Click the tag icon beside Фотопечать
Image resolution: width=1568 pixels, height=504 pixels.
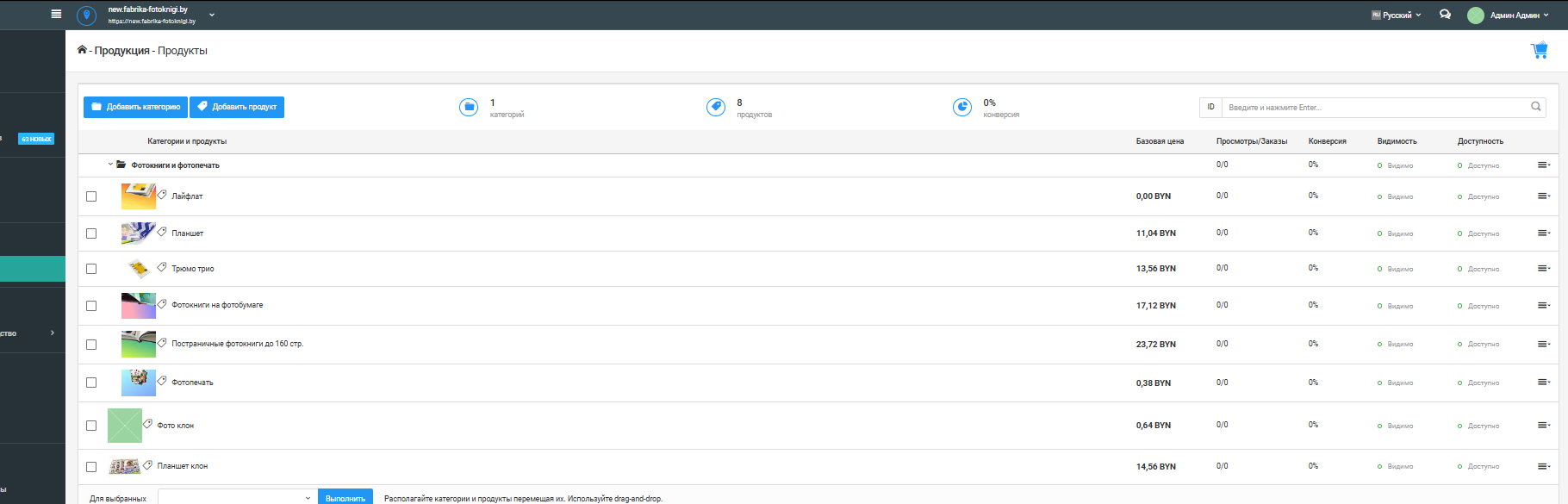(162, 379)
